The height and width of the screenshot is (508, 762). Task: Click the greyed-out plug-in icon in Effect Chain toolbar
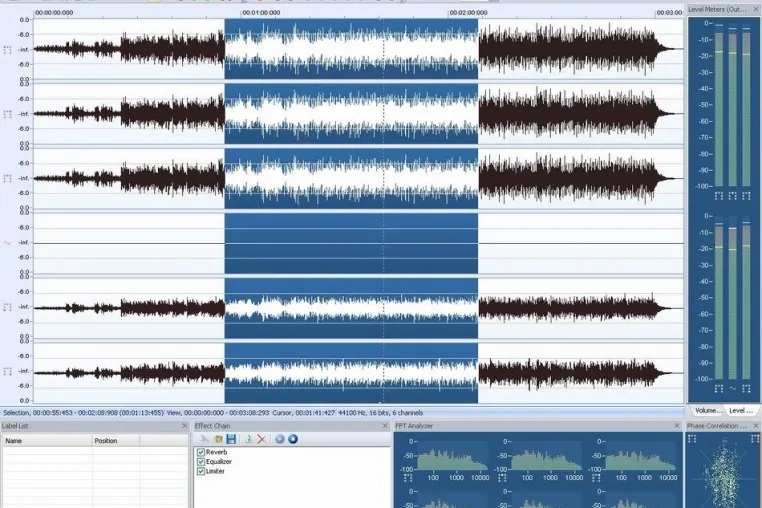[205, 439]
